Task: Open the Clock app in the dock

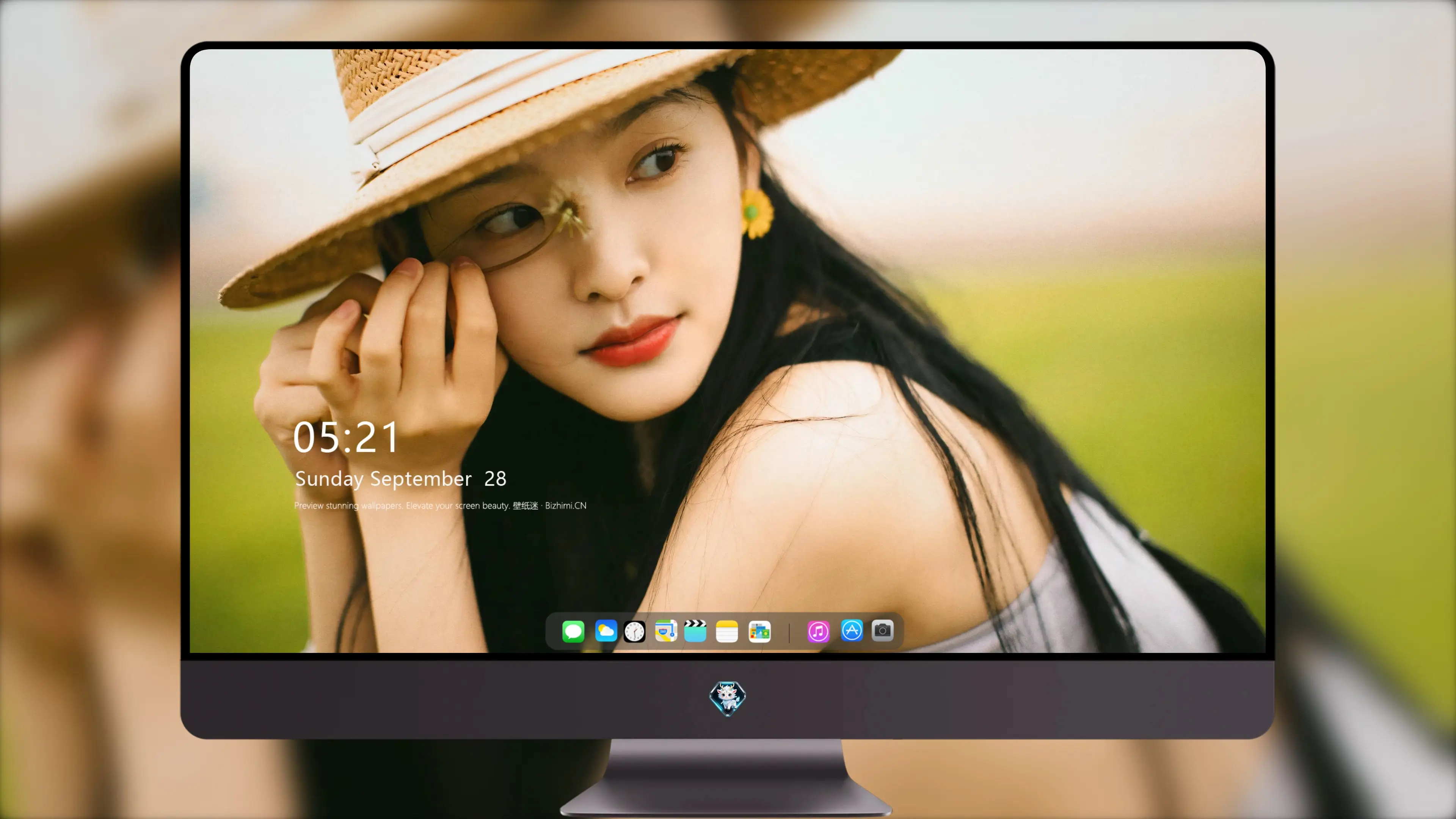Action: [635, 631]
